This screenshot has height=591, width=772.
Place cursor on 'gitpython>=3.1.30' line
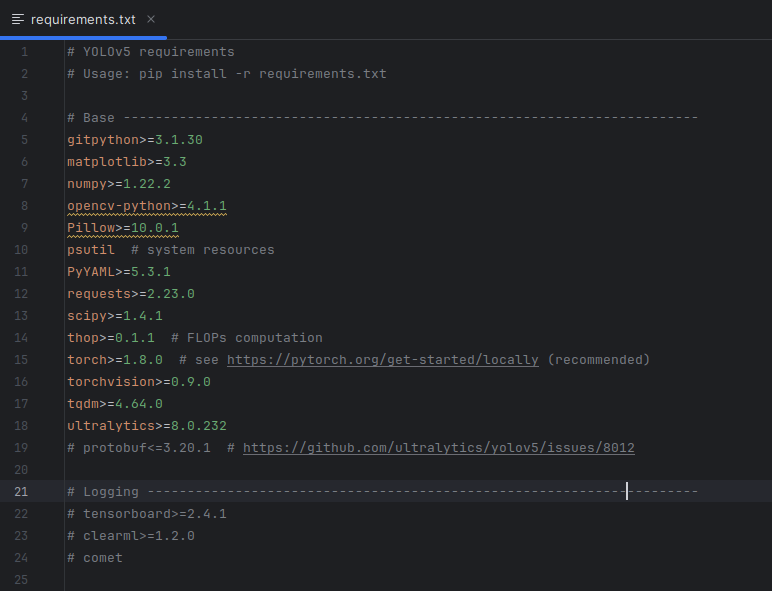coord(135,140)
